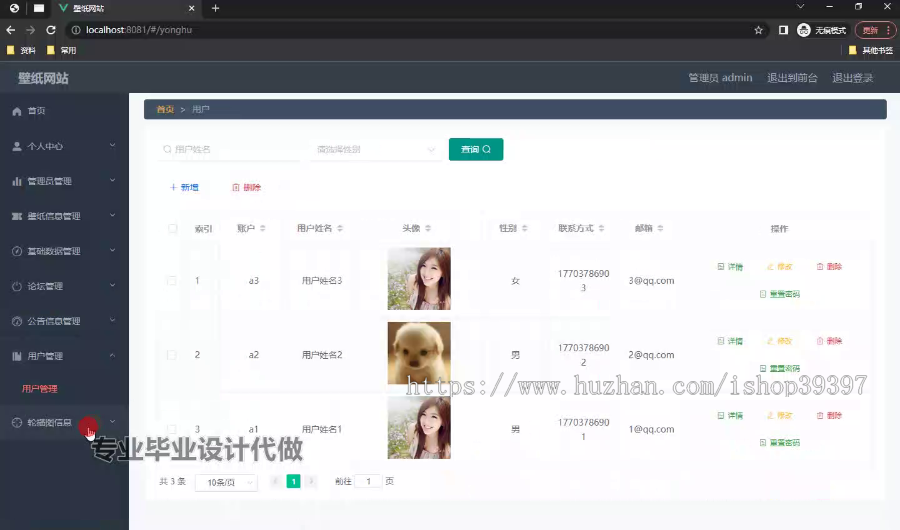
Task: Click the 用户姓名 search input field
Action: click(x=229, y=149)
